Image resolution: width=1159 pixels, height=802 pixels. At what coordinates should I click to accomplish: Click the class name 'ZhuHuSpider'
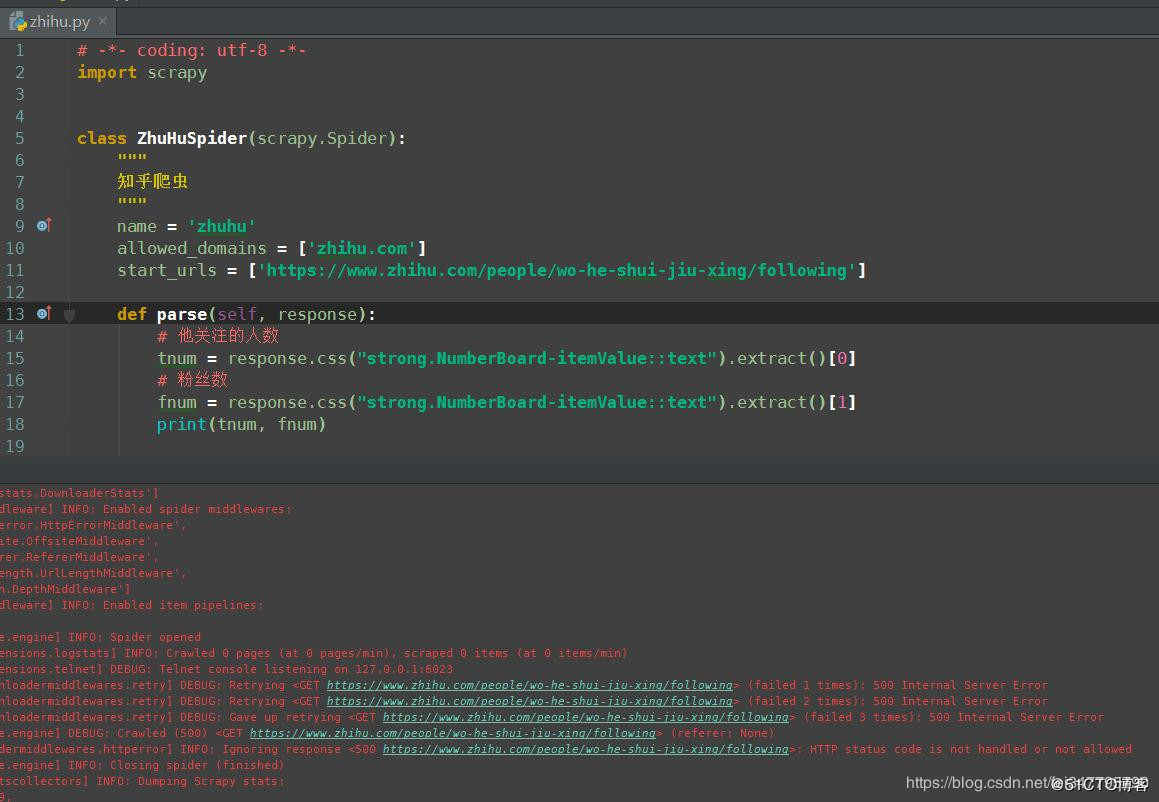click(x=191, y=138)
